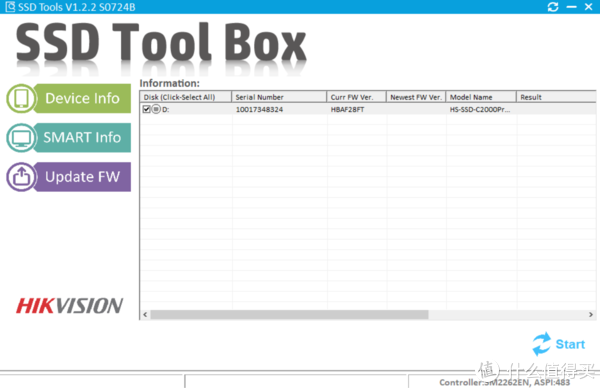Screen dimensions: 600x388
Task: Click the green Device Info tablet icon
Action: (21, 98)
